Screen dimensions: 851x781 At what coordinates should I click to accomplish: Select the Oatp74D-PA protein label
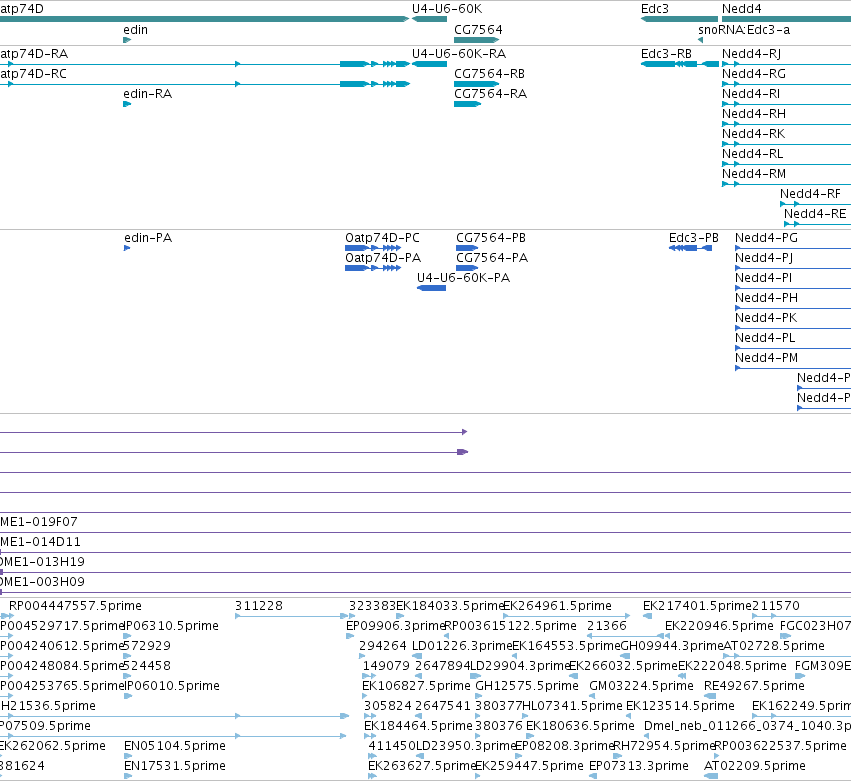[x=383, y=258]
